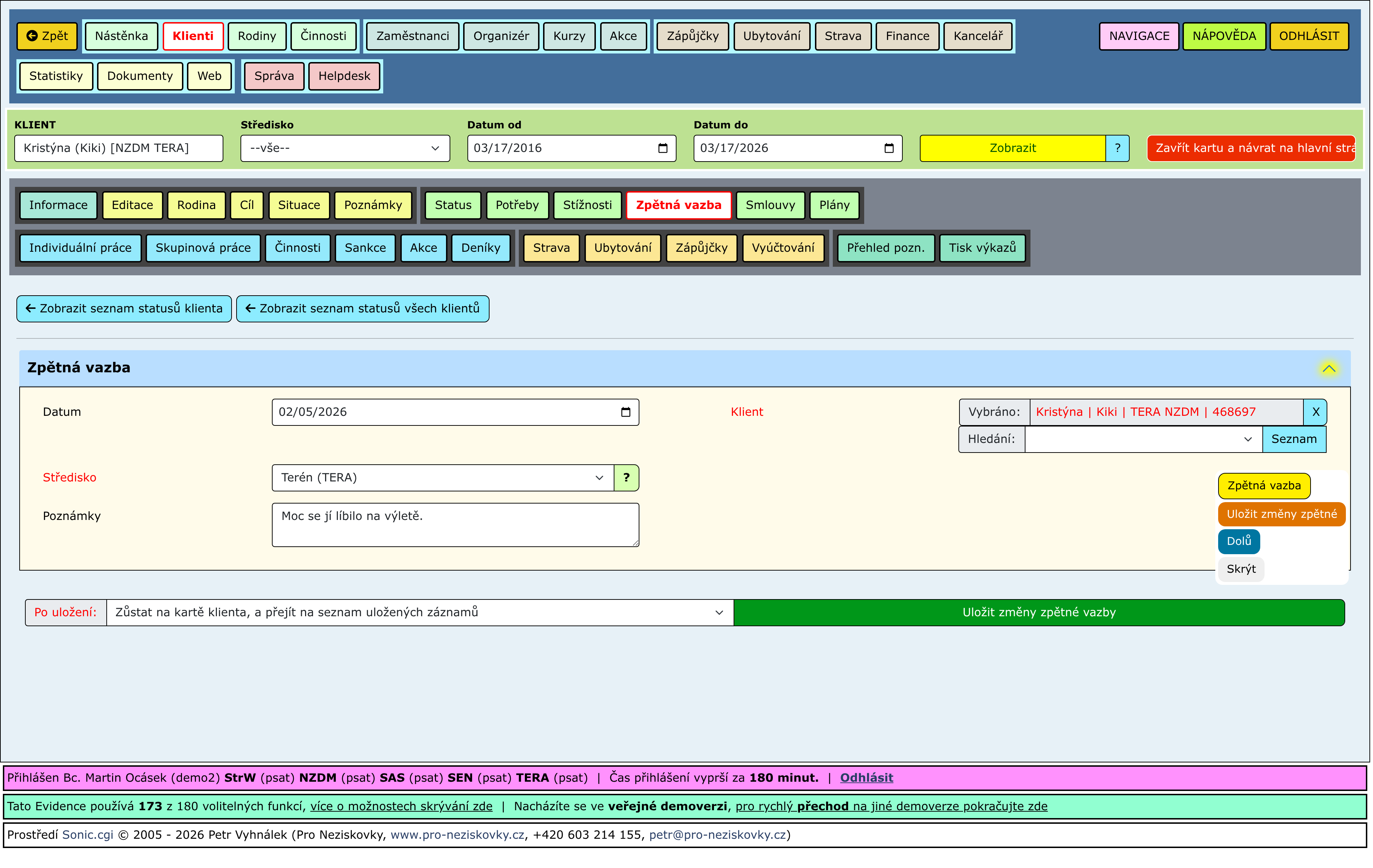This screenshot has width=1373, height=868.
Task: Open the Individuální práce tab
Action: [x=80, y=248]
